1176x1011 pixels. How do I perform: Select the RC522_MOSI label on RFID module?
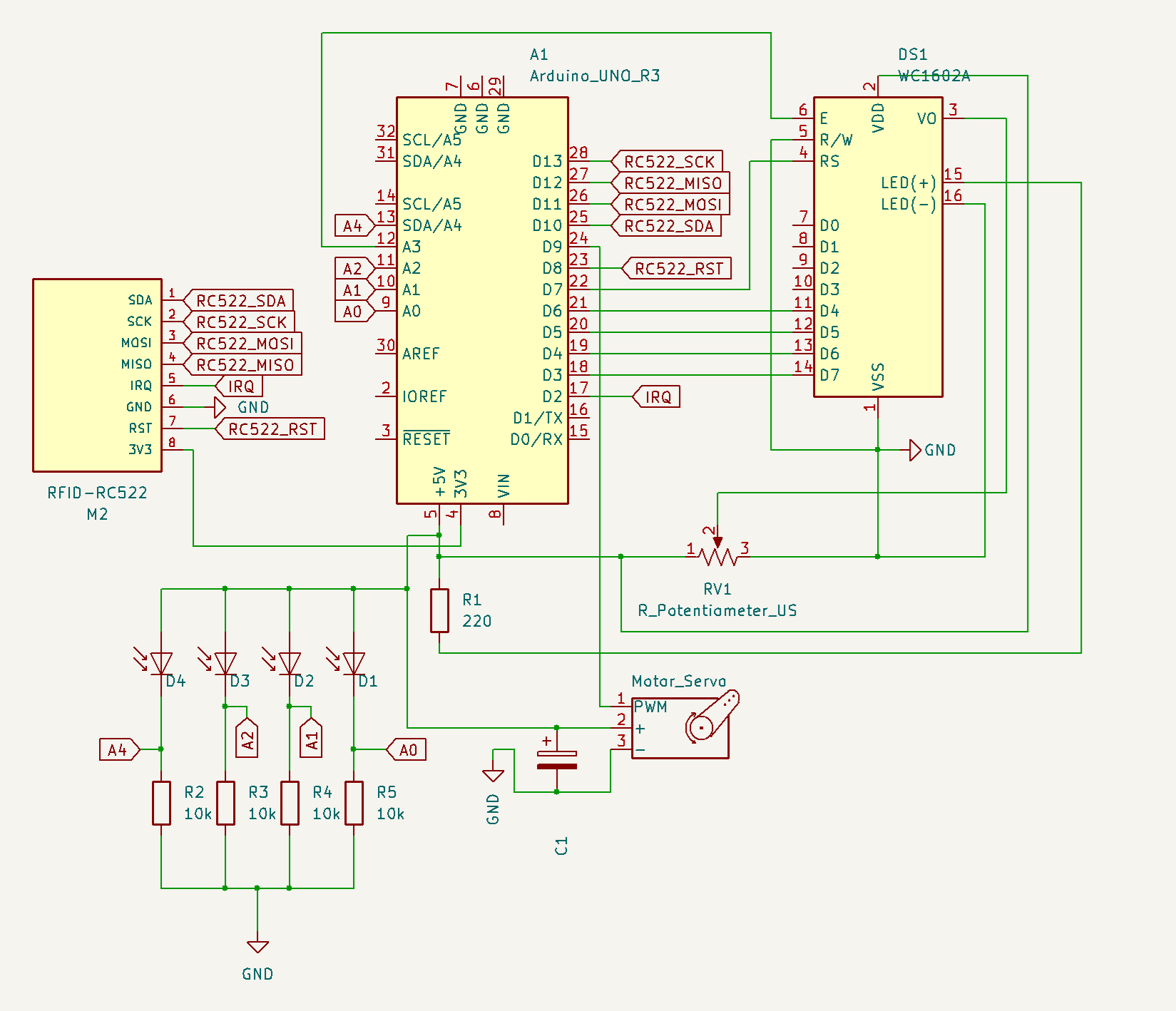coord(244,344)
